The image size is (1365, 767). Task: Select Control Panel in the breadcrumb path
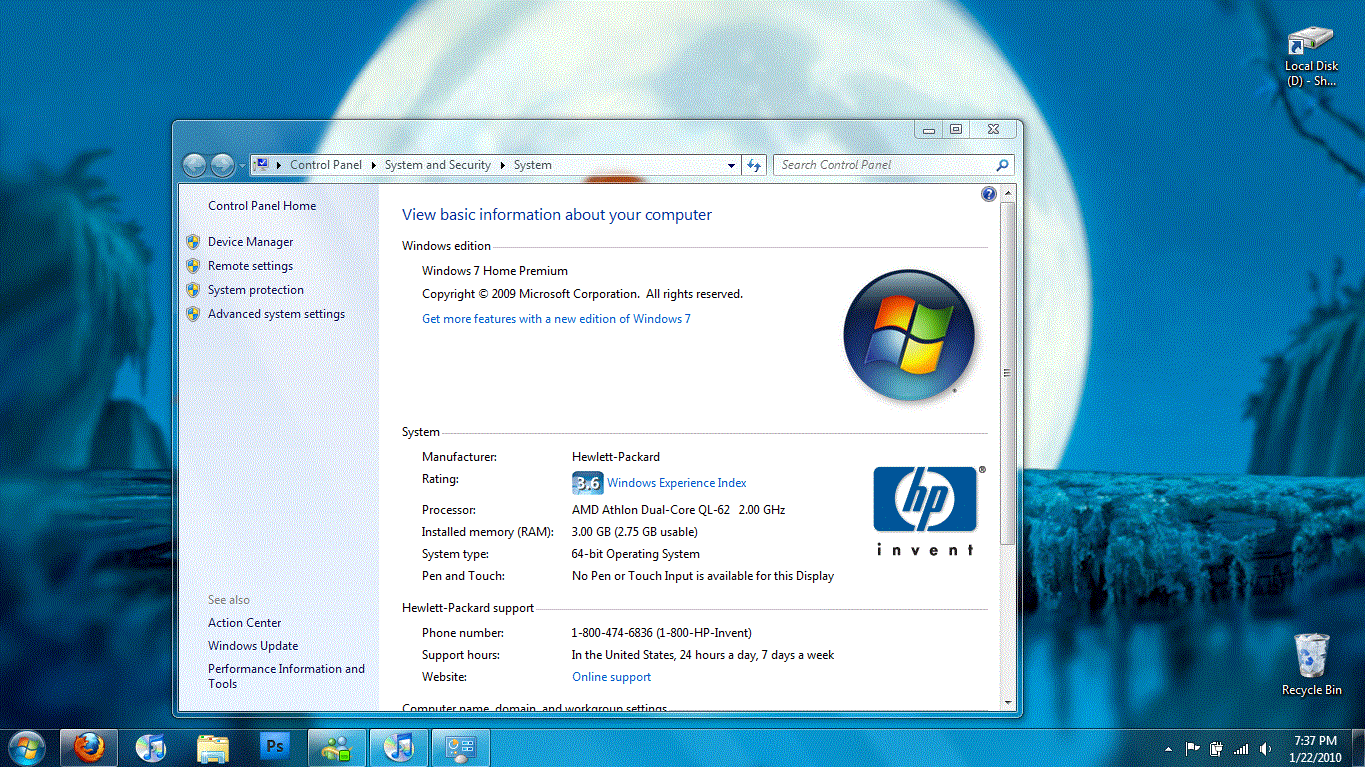pyautogui.click(x=325, y=165)
